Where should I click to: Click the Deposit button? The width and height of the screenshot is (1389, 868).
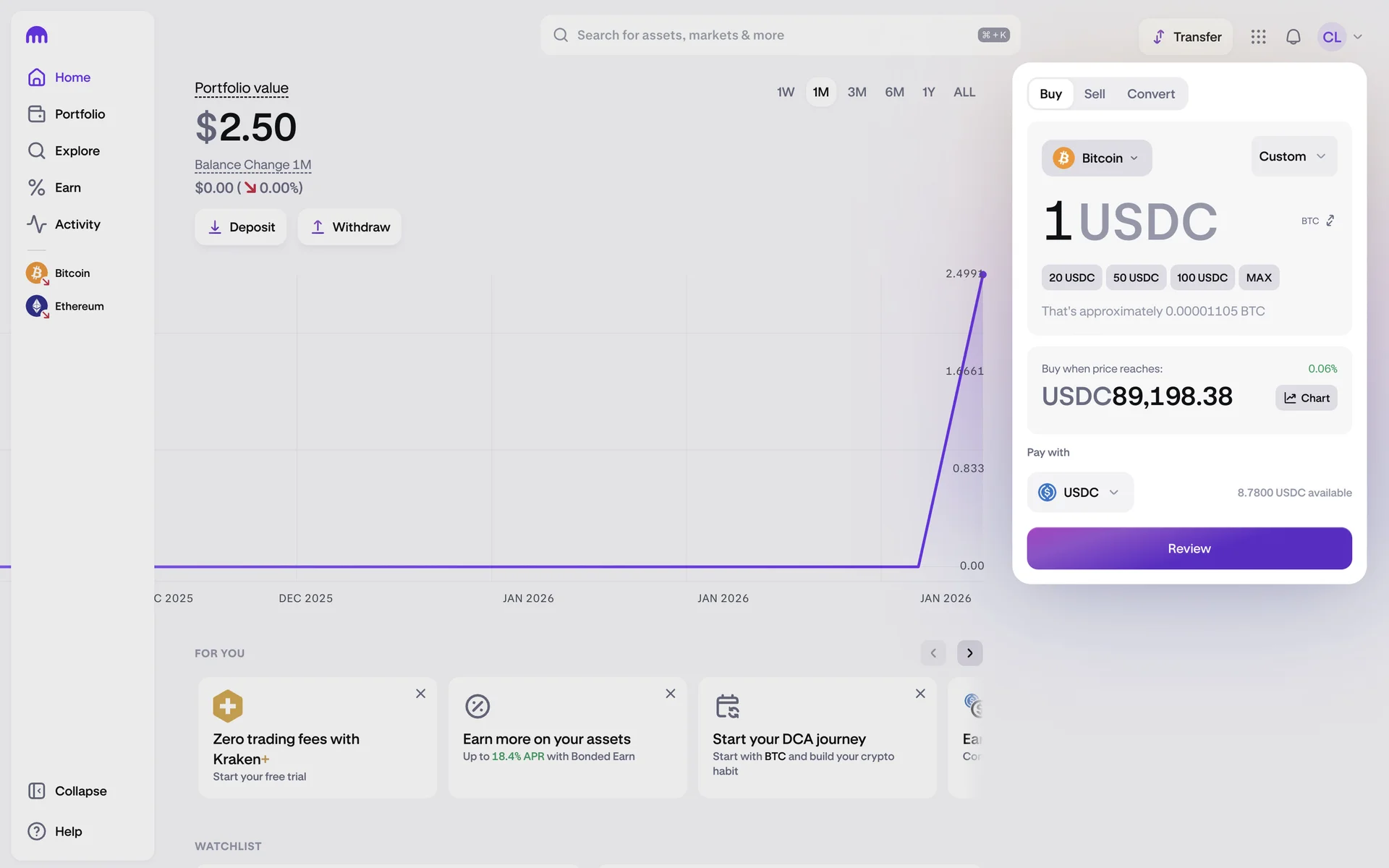pos(240,227)
